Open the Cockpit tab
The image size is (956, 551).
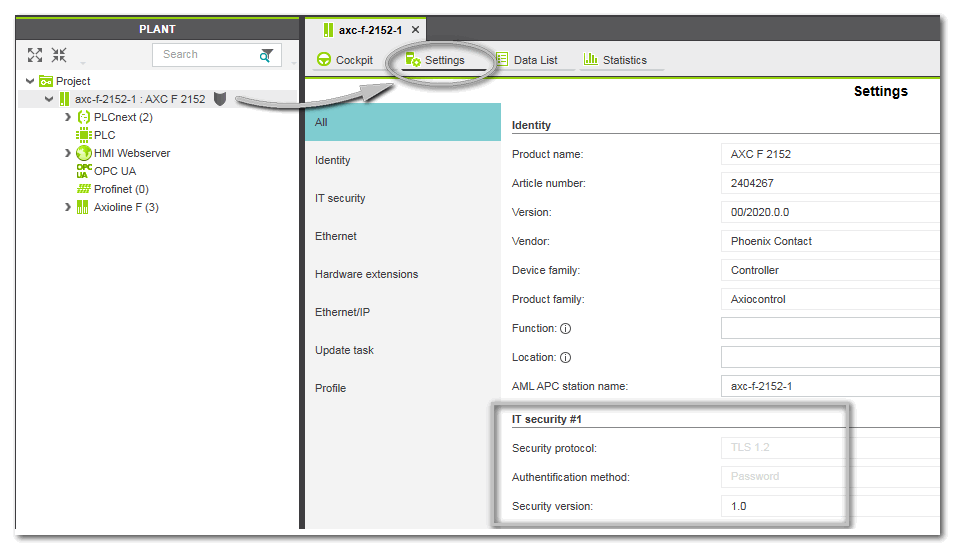click(344, 60)
